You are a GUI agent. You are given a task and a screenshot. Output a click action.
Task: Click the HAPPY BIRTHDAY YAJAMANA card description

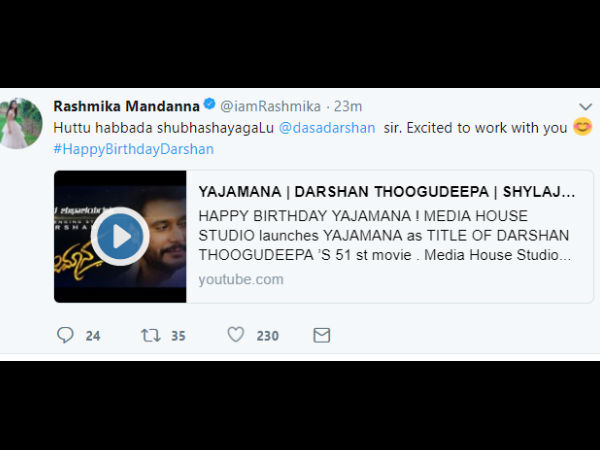coord(386,236)
